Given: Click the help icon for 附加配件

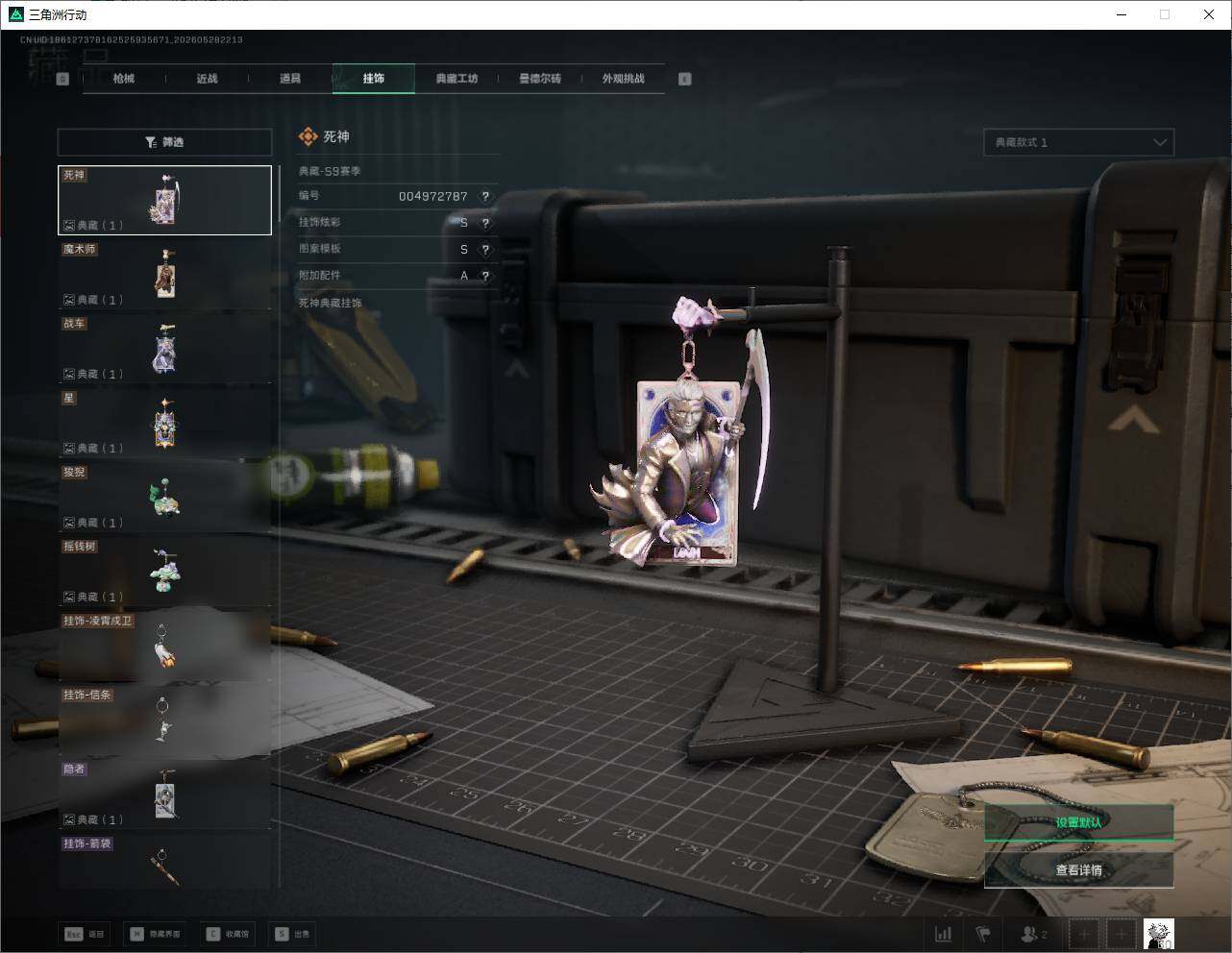Looking at the screenshot, I should (x=485, y=276).
